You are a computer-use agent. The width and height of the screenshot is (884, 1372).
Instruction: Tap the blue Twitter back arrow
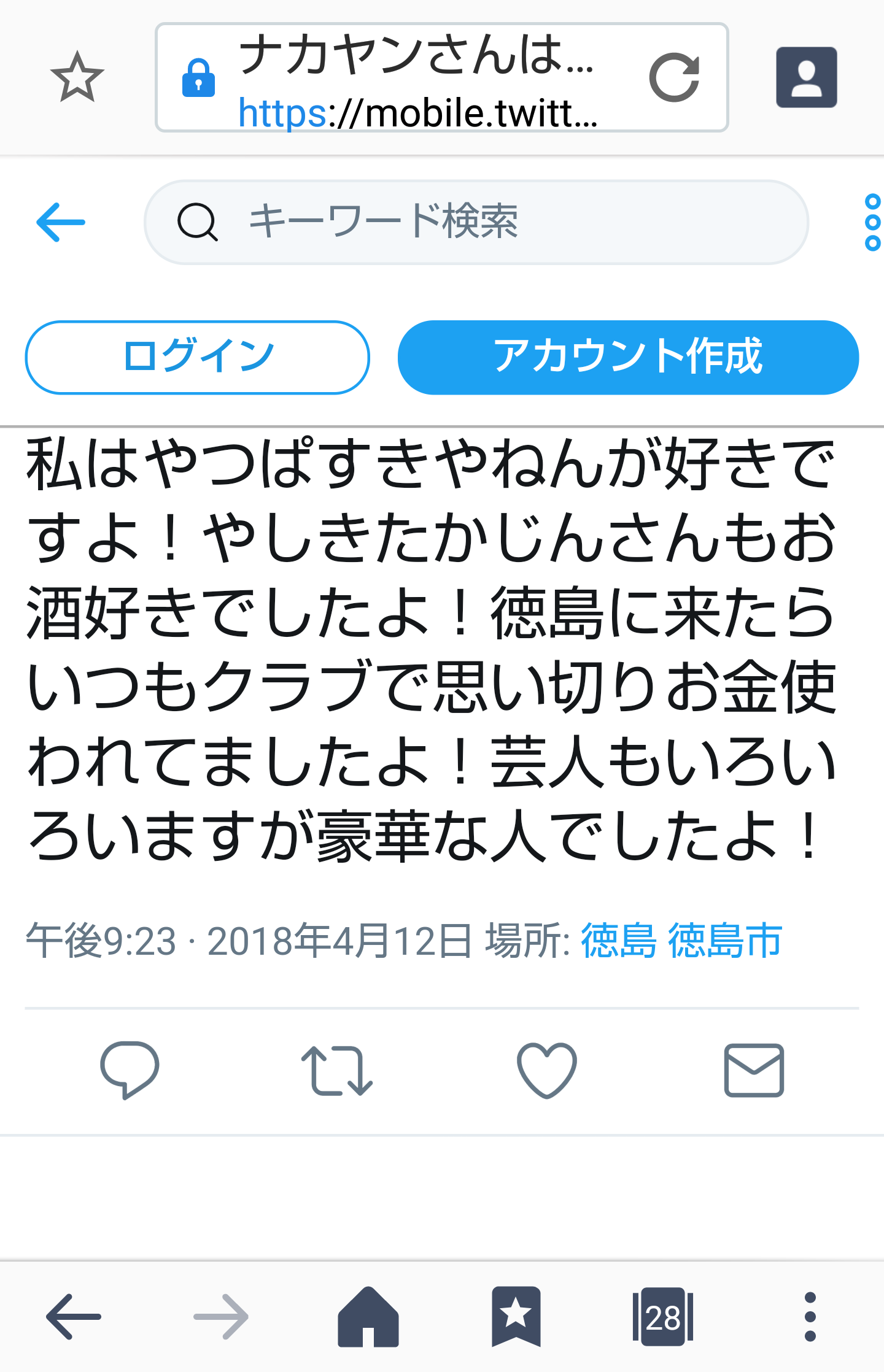[x=61, y=222]
